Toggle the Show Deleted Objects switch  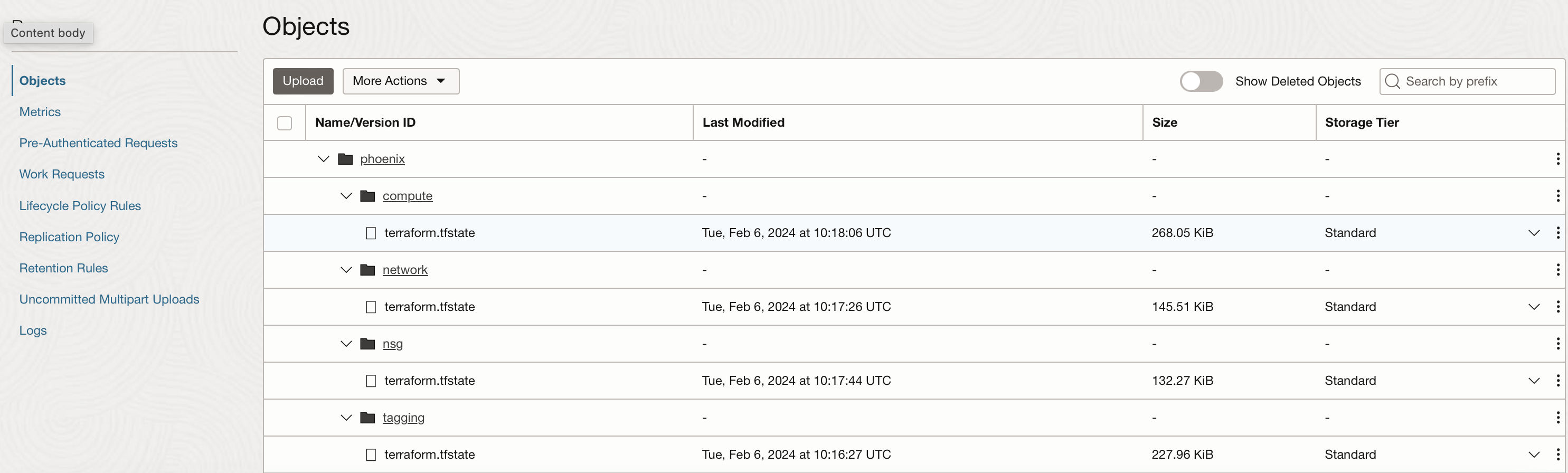[x=1201, y=82]
